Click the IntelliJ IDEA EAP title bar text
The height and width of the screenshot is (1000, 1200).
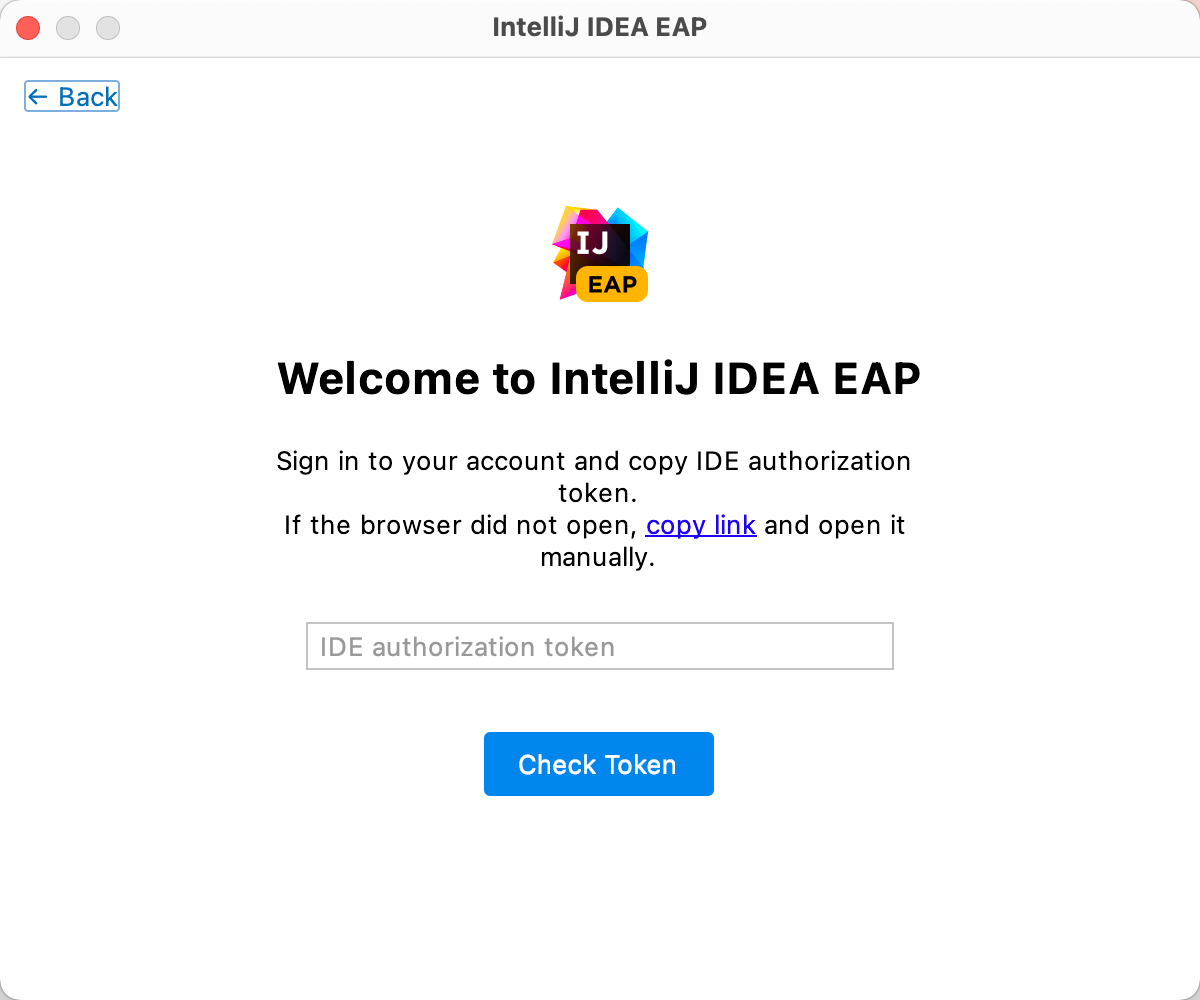pyautogui.click(x=598, y=27)
